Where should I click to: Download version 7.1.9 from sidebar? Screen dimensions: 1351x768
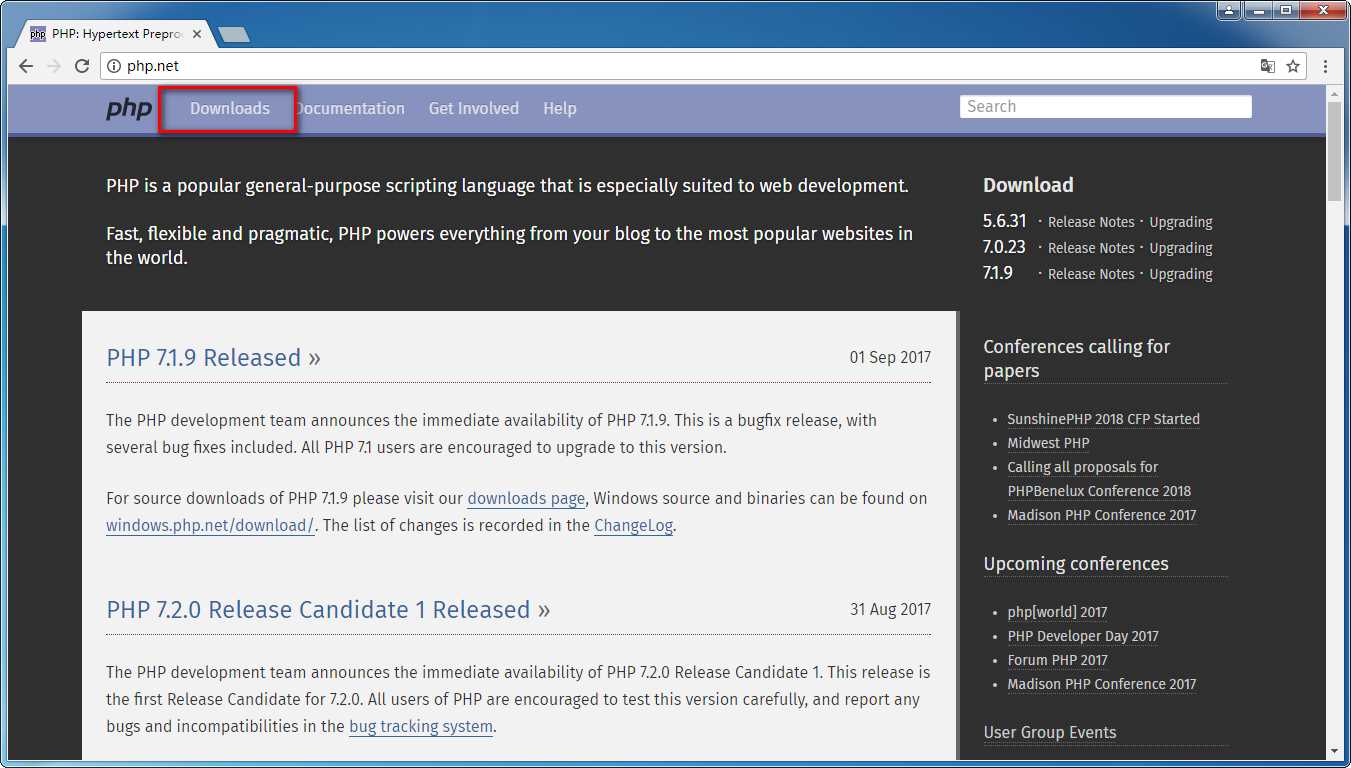pos(998,273)
